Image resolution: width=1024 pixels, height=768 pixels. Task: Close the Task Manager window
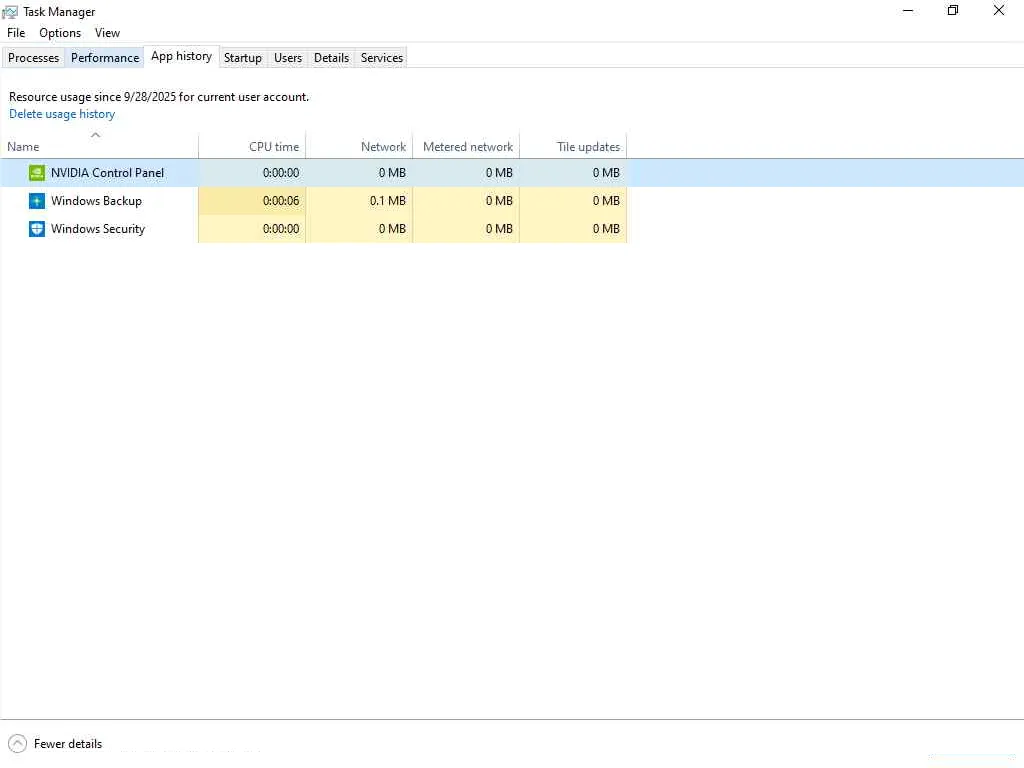click(x=999, y=10)
